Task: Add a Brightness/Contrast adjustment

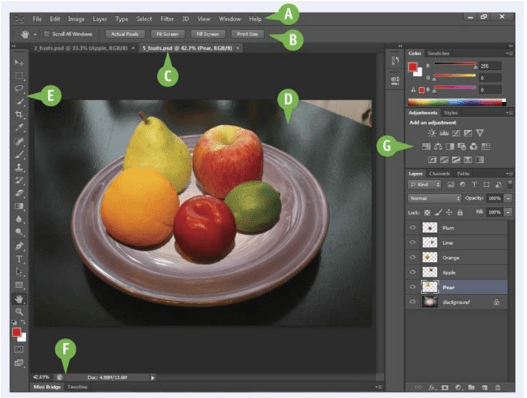Action: coord(432,133)
